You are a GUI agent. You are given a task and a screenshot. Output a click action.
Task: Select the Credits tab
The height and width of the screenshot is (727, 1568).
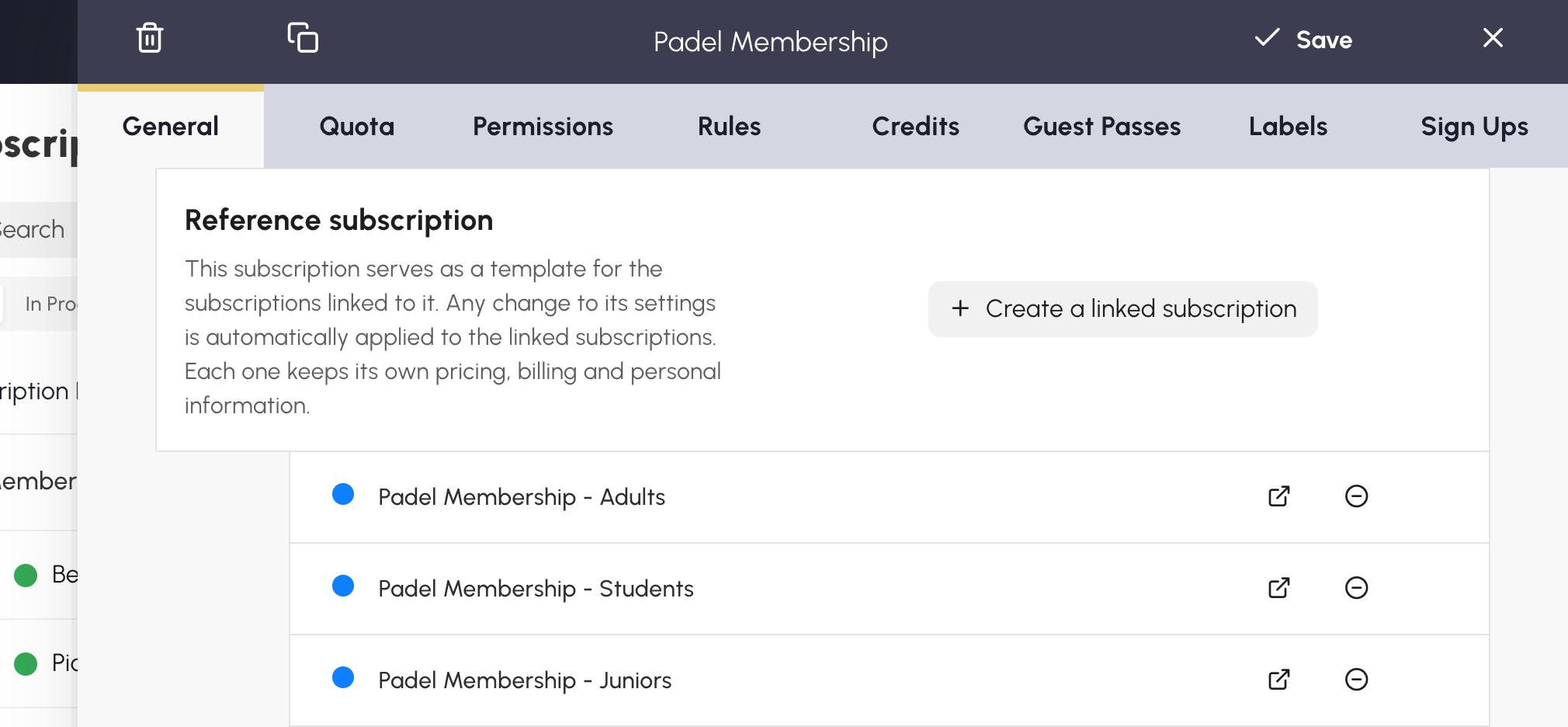916,127
